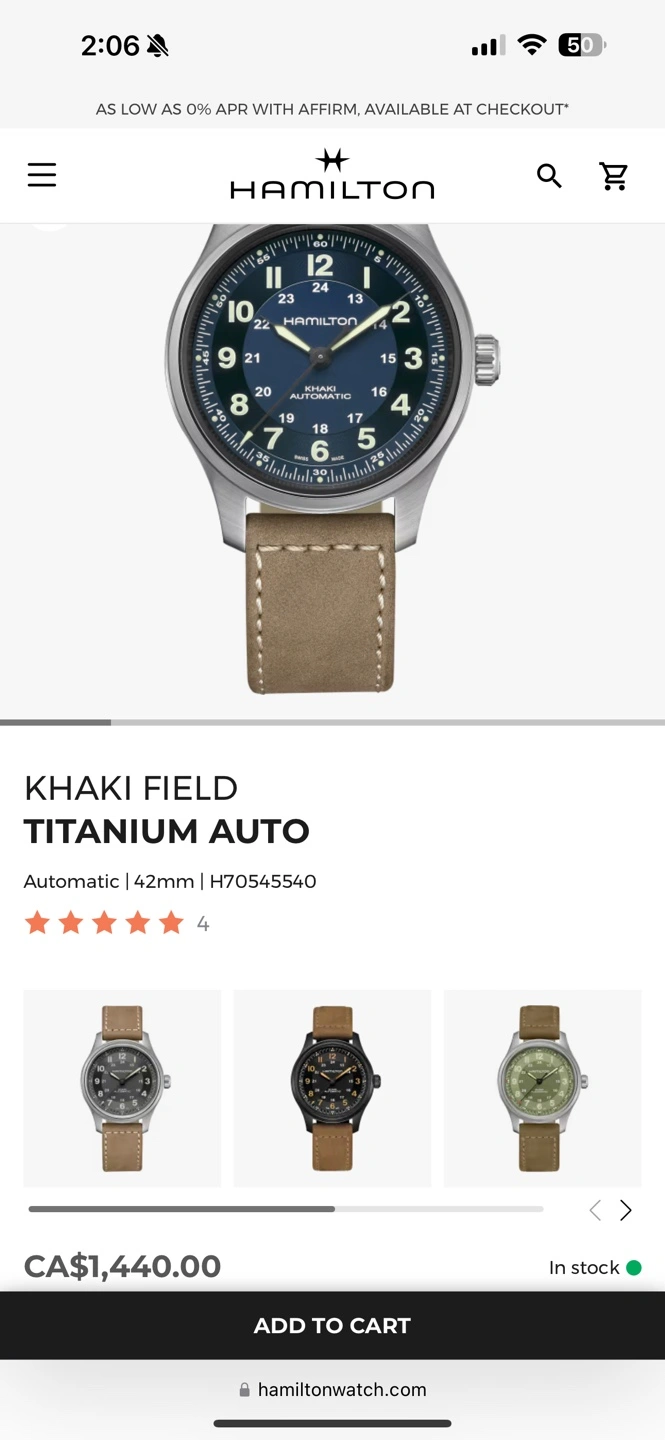665x1440 pixels.
Task: Open the shopping cart icon
Action: (614, 176)
